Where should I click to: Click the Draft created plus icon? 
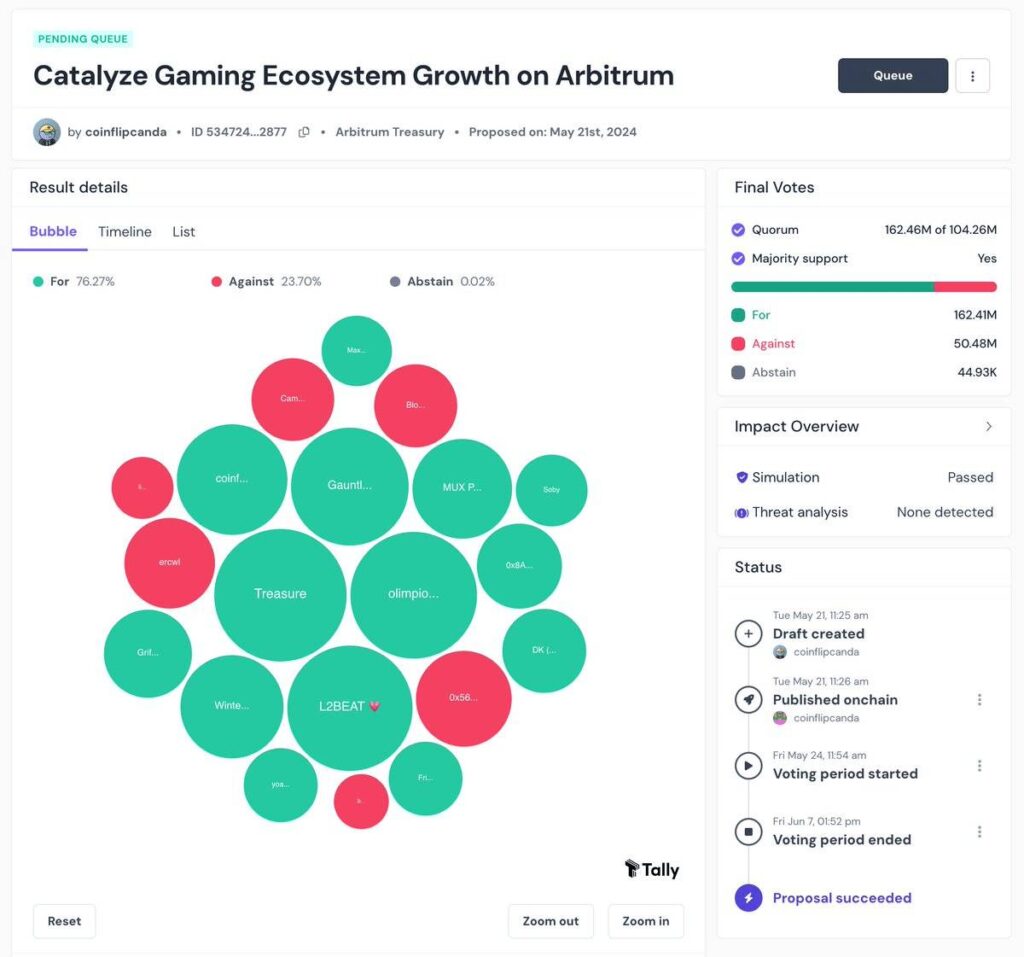[x=748, y=634]
